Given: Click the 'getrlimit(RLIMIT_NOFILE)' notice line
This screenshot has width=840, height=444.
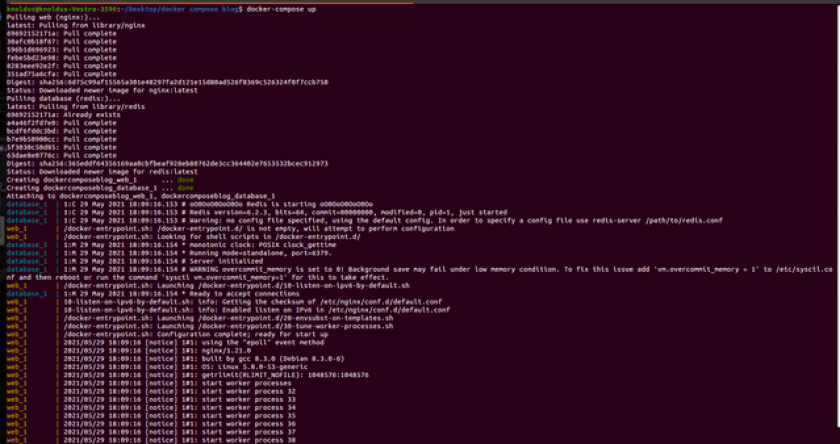Looking at the screenshot, I should tap(188, 375).
